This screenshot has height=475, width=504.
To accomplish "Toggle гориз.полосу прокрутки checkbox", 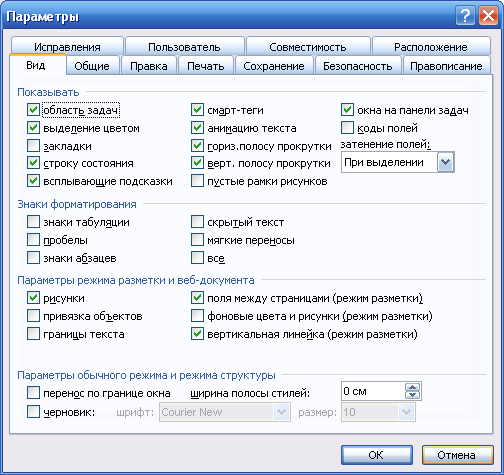I will [197, 146].
